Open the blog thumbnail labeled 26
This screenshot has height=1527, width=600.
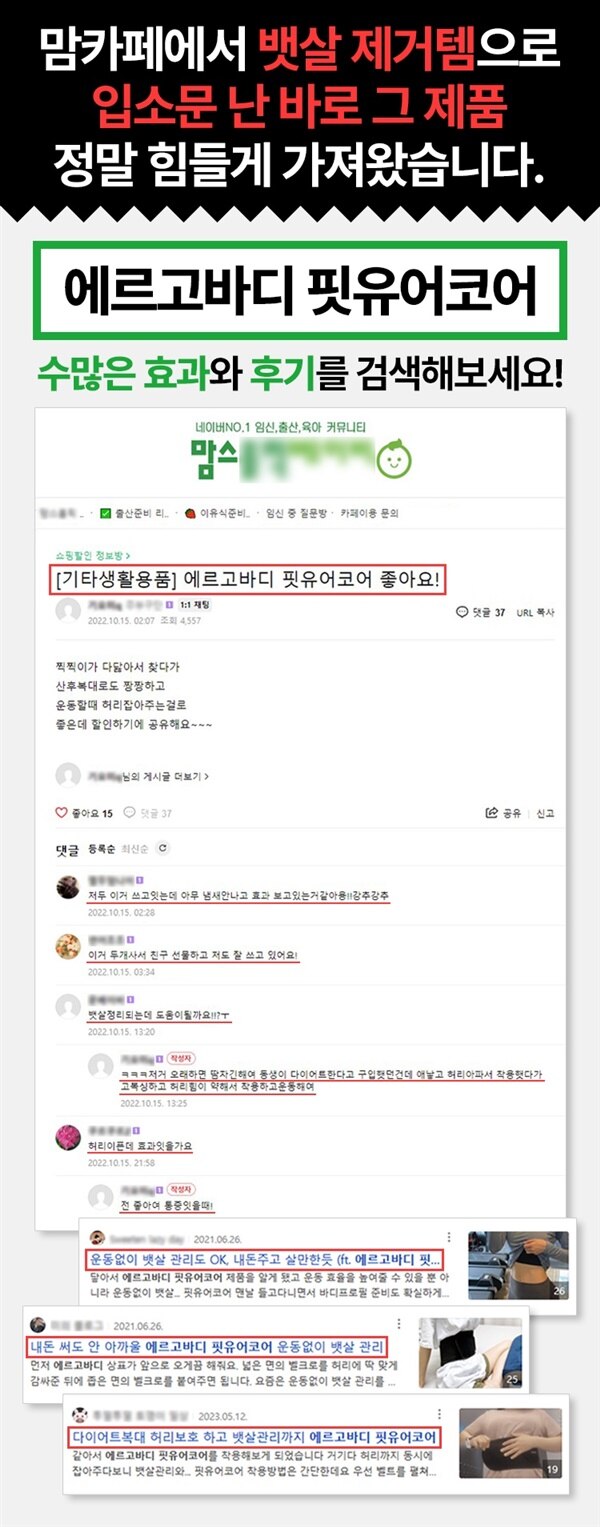[519, 1265]
